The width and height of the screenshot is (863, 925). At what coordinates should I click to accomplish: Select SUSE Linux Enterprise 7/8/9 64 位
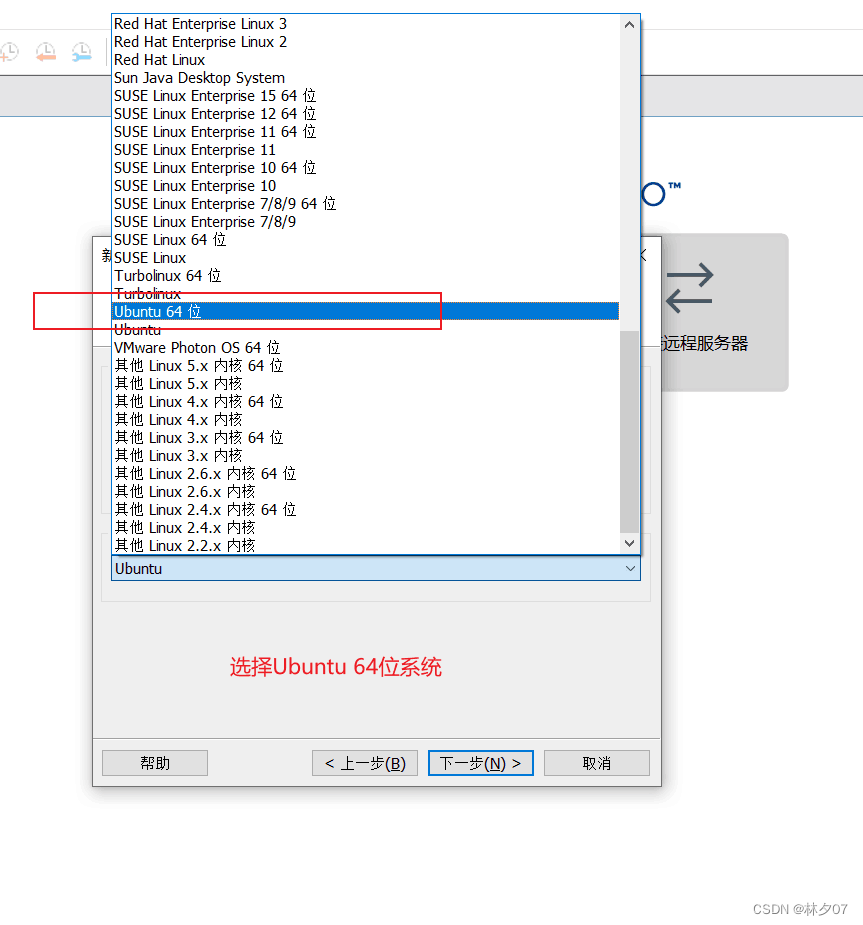[x=365, y=204]
